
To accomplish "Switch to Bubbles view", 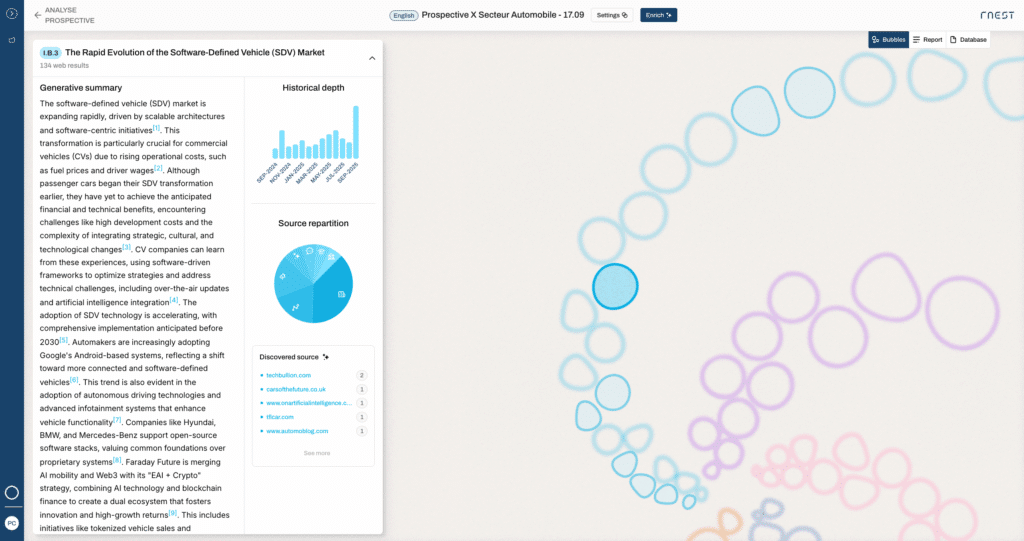I will [888, 40].
